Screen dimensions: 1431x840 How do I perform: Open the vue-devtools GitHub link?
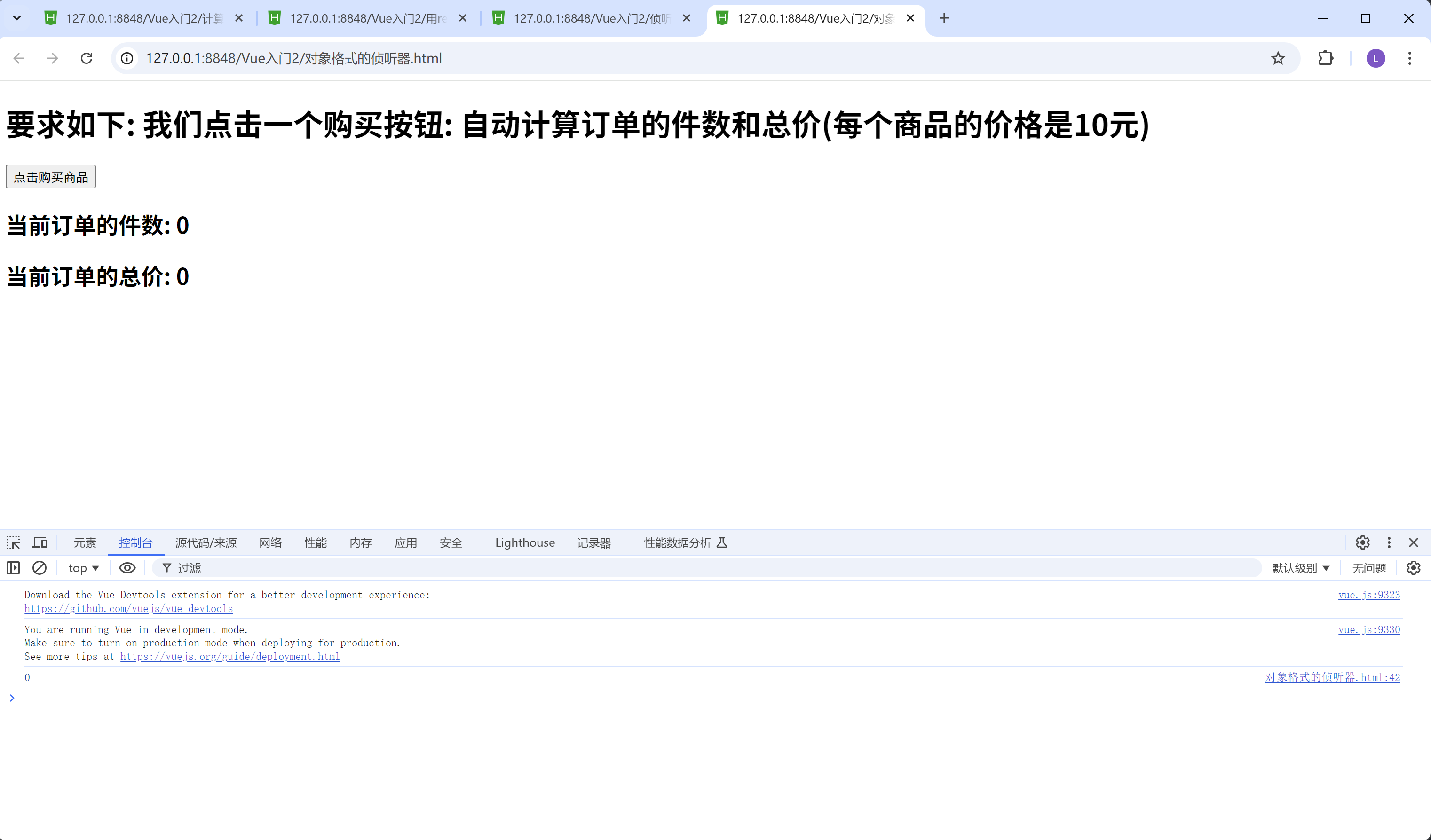128,608
